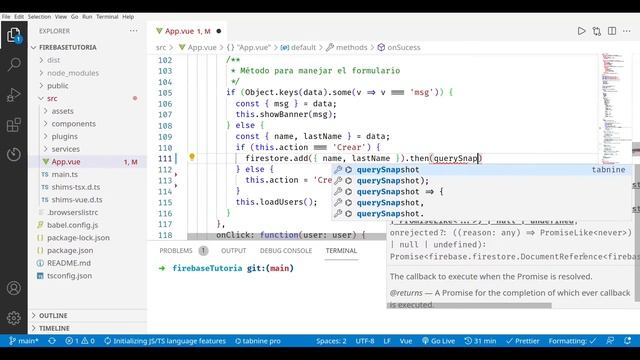Switch to the PROBLEMS panel tab
The width and height of the screenshot is (640, 360).
[x=176, y=251]
